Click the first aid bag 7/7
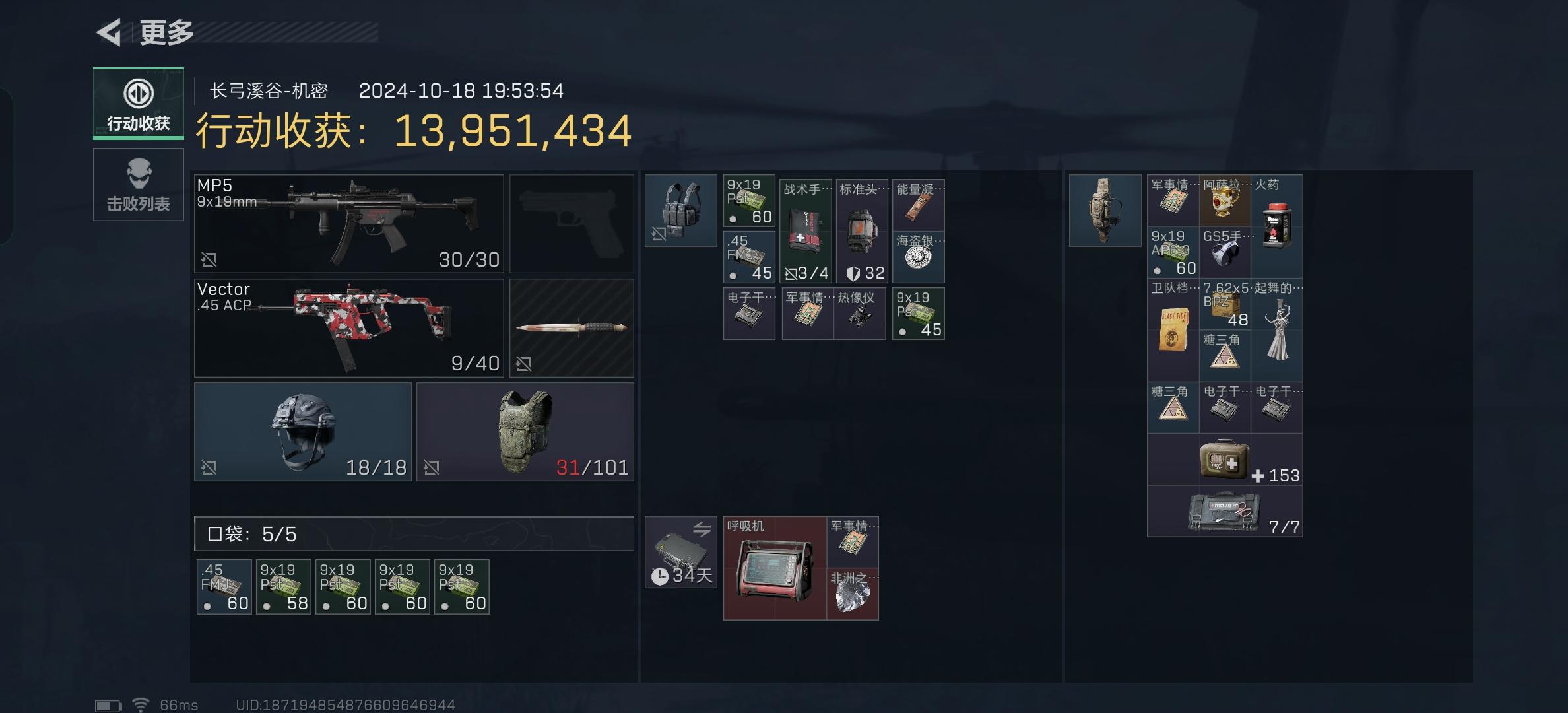1568x713 pixels. pos(1225,512)
